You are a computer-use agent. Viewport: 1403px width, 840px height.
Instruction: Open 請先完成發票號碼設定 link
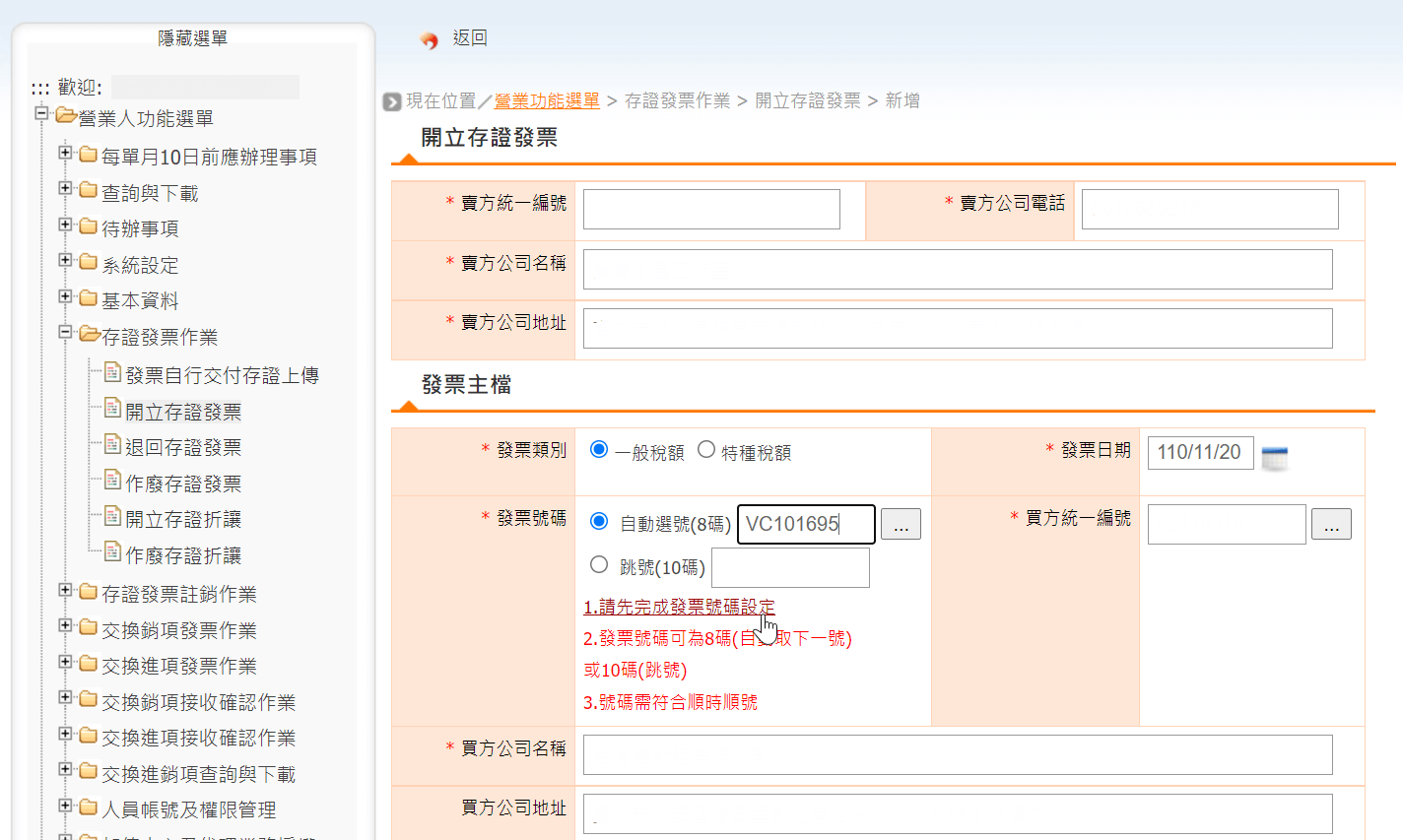(x=679, y=607)
